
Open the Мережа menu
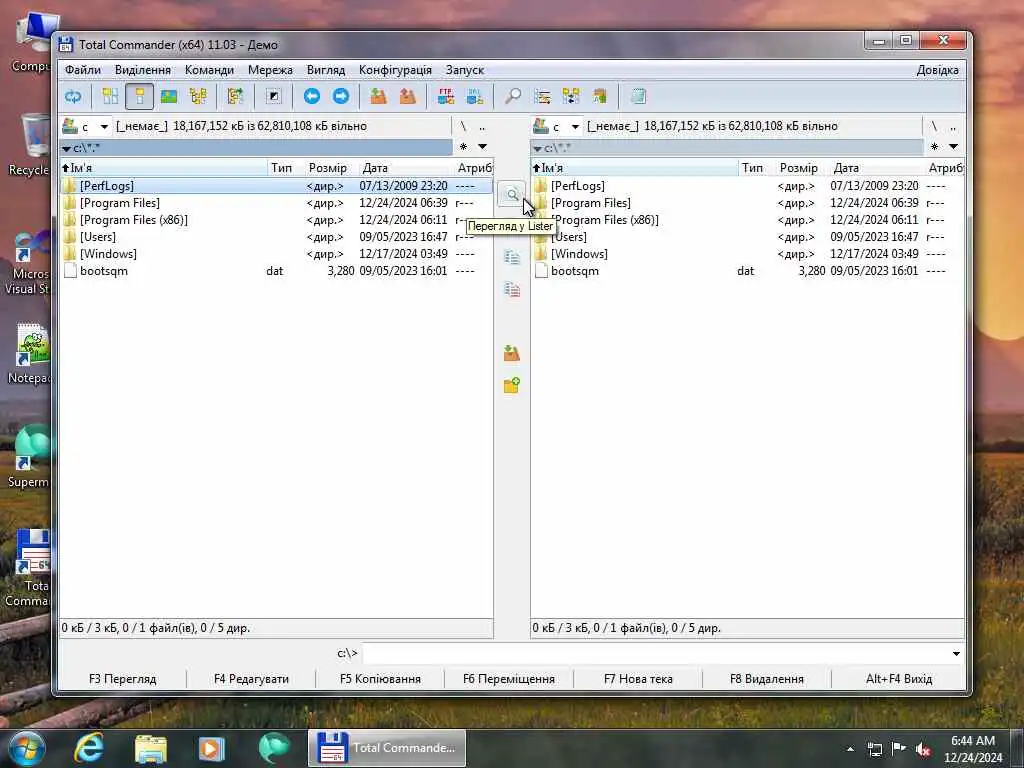[270, 70]
